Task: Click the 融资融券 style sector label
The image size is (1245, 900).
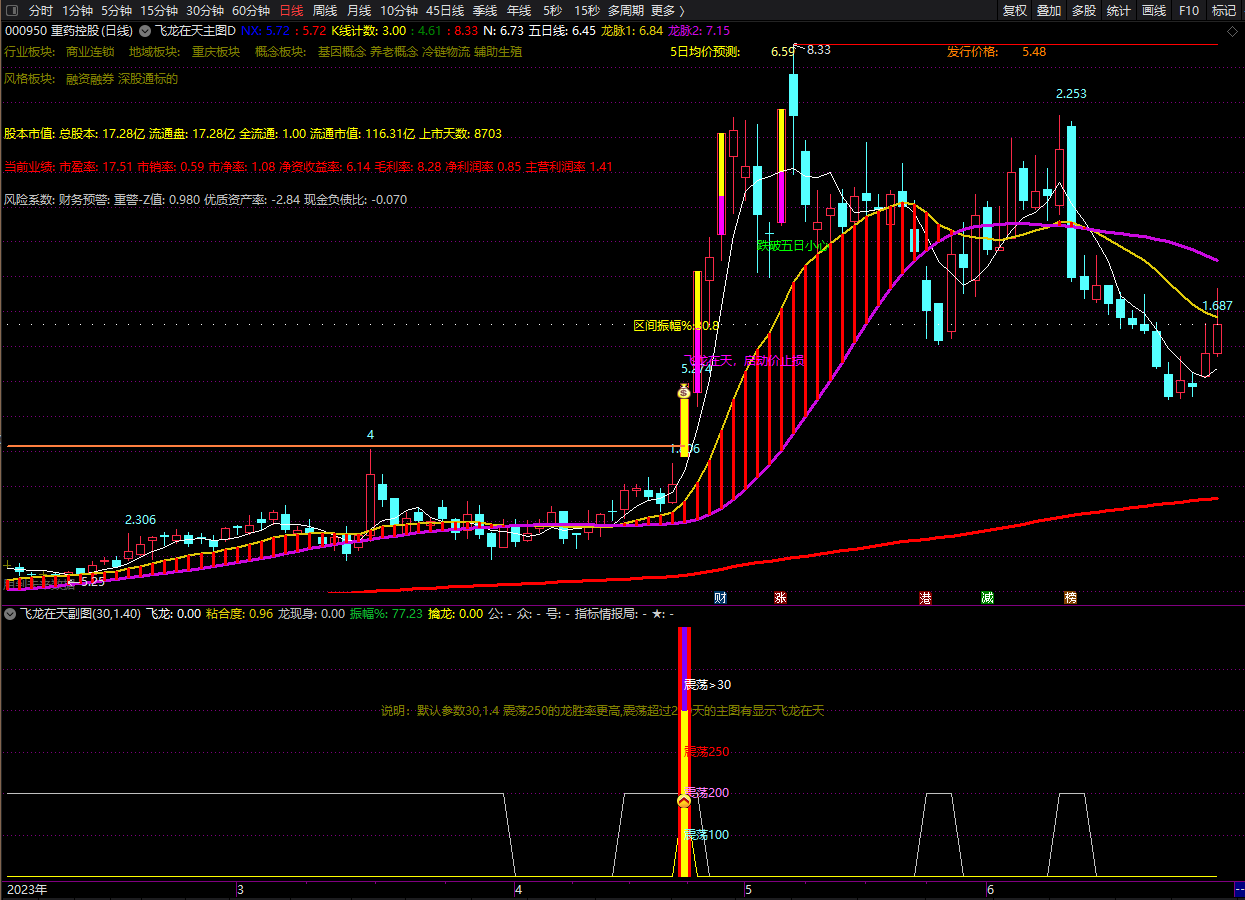Action: (90, 78)
